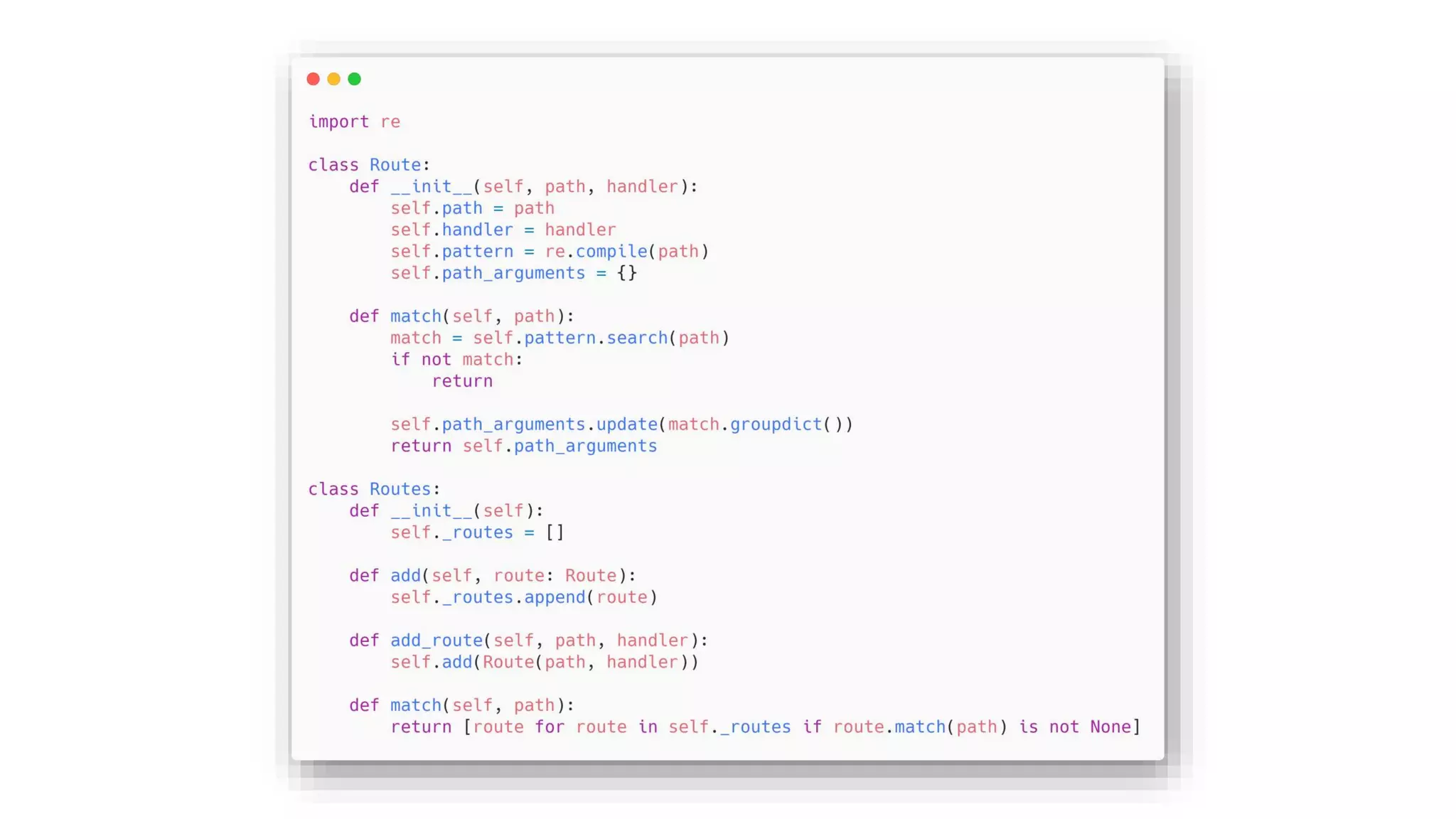Click the 'compile' method call
This screenshot has width=1456, height=819.
tap(611, 252)
